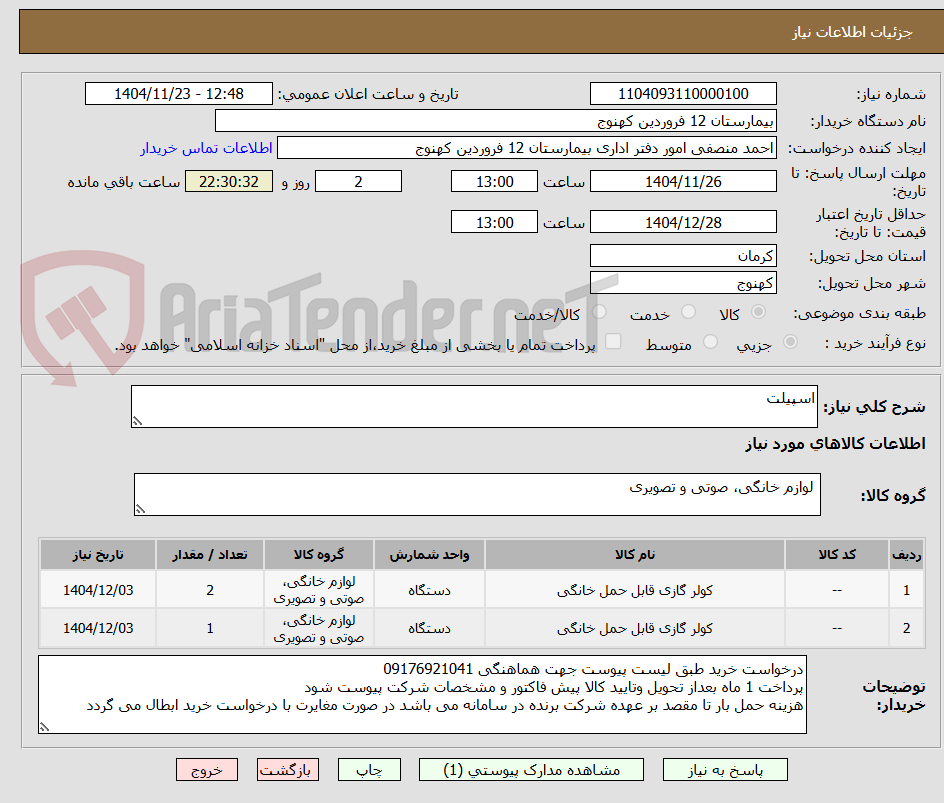Click price validity date 1404/12/28
Screen dimensions: 944x803
tap(683, 222)
